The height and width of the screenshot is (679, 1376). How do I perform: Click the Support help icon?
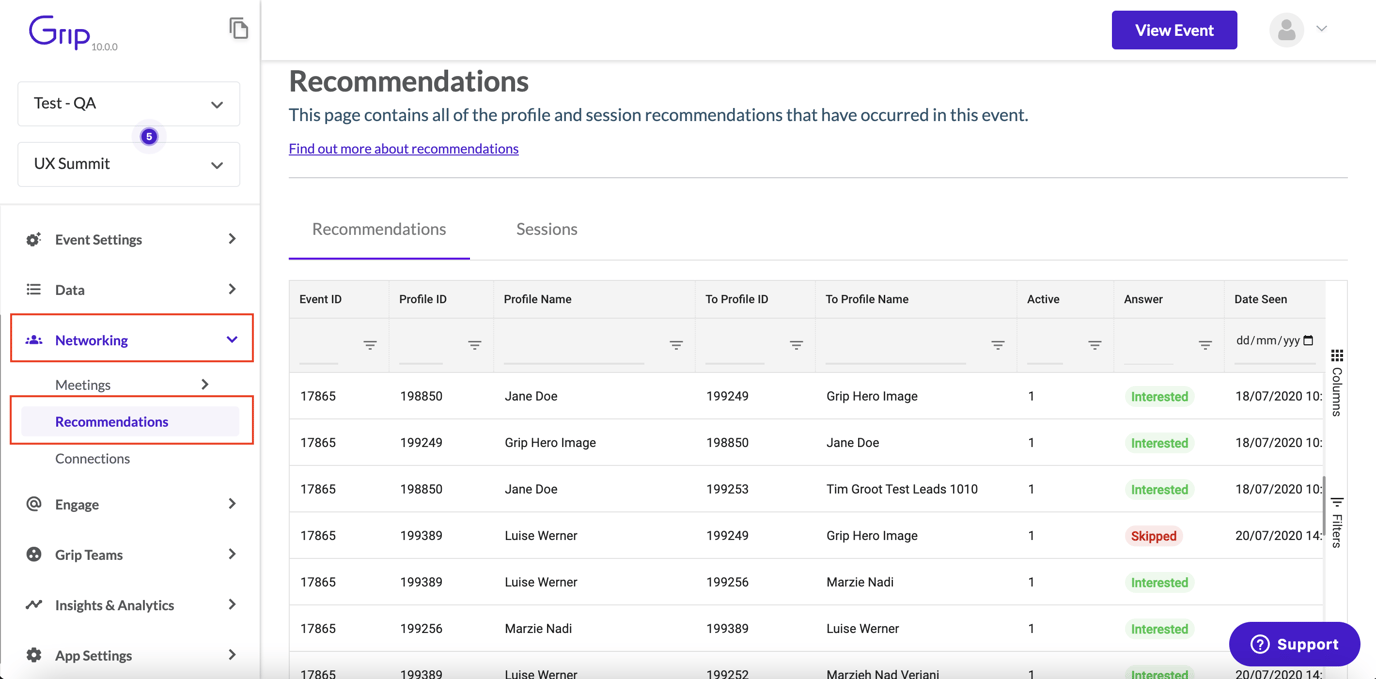pos(1259,644)
